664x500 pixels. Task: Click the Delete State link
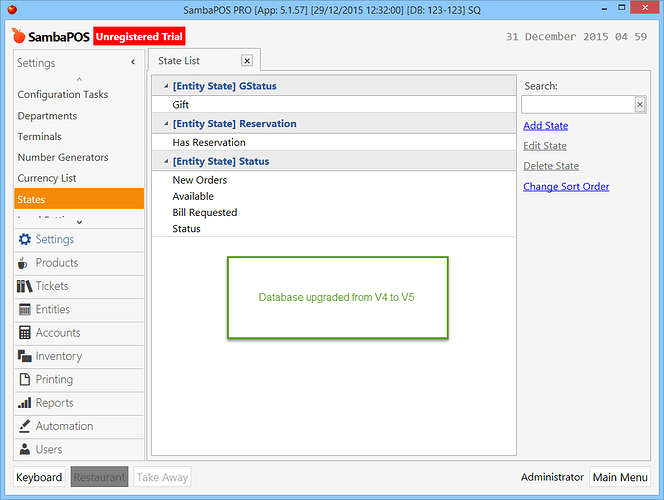point(551,166)
